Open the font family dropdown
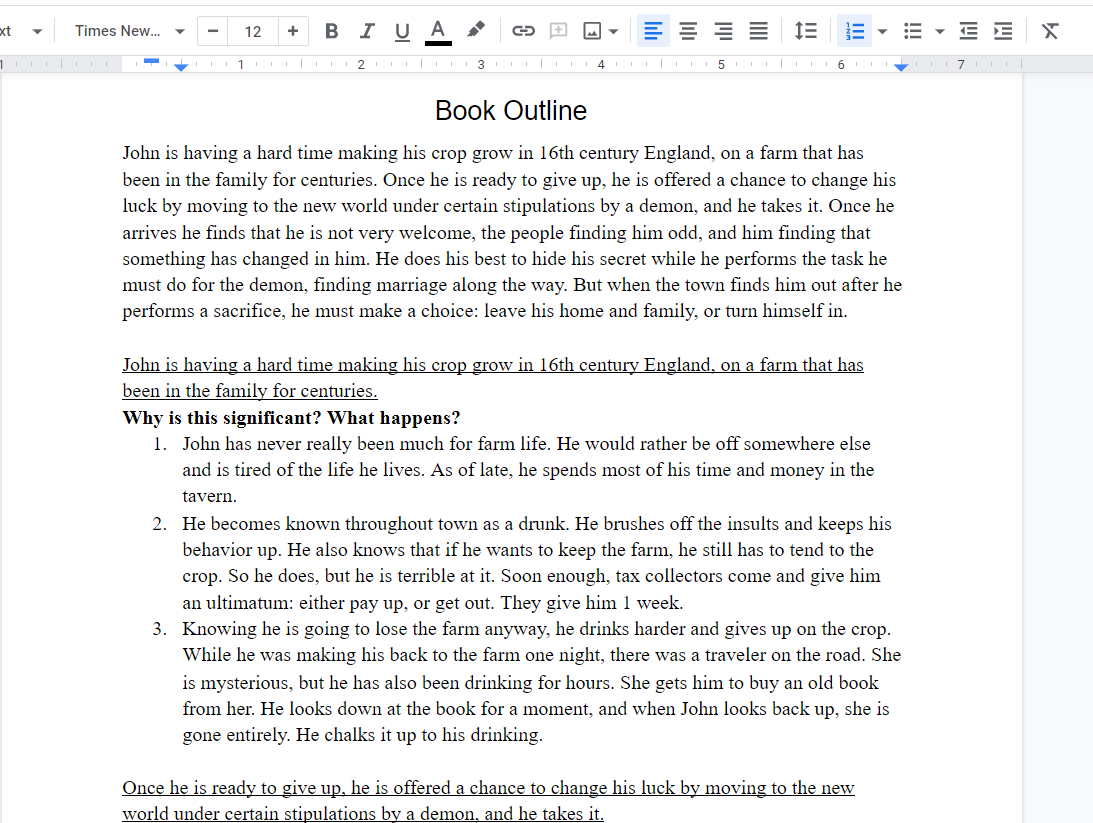The height and width of the screenshot is (823, 1093). click(x=125, y=31)
